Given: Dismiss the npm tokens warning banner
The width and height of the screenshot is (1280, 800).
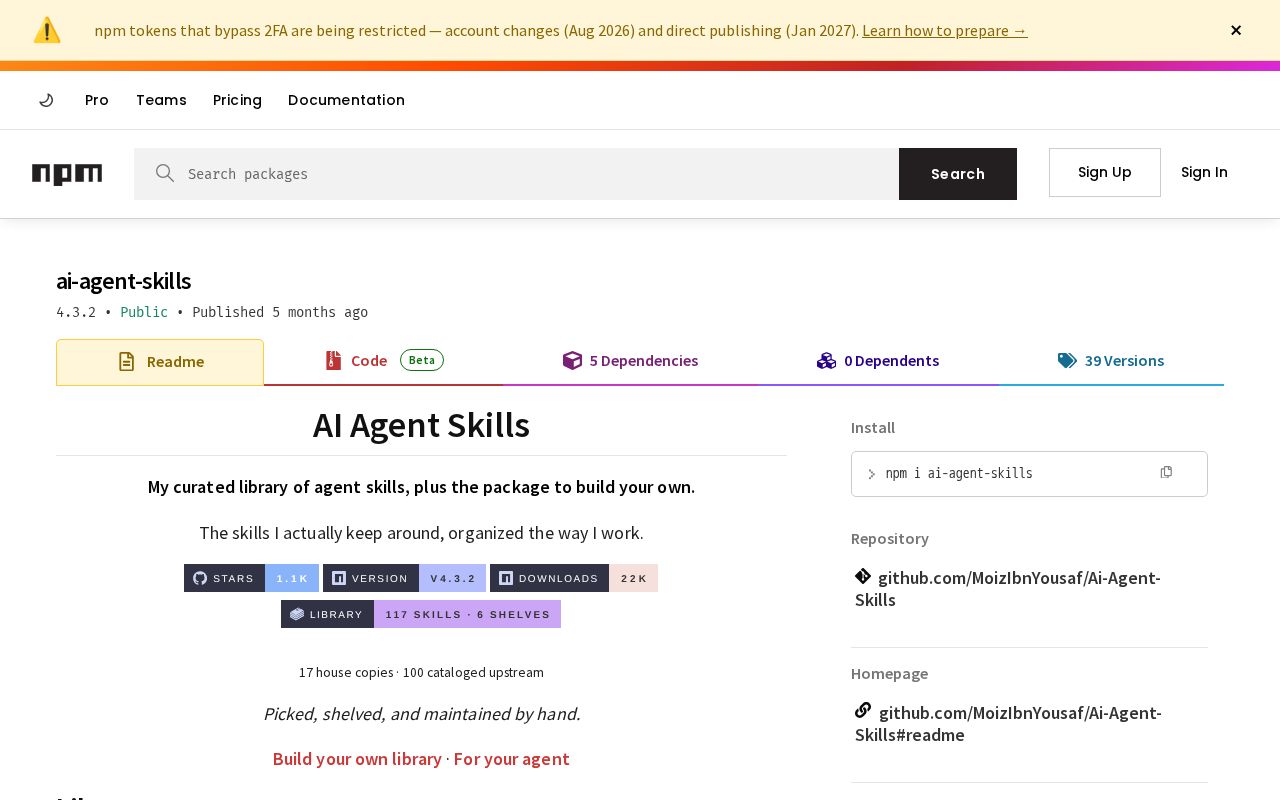Looking at the screenshot, I should (x=1236, y=30).
